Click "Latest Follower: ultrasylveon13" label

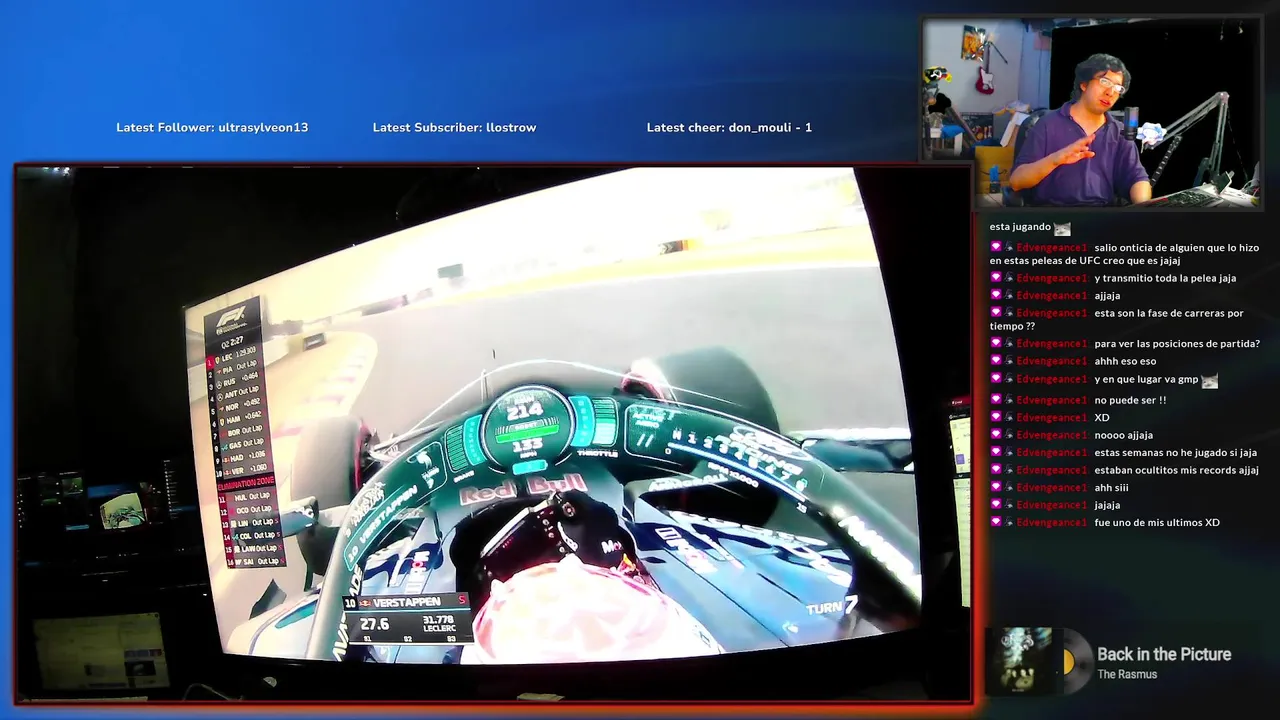[212, 128]
